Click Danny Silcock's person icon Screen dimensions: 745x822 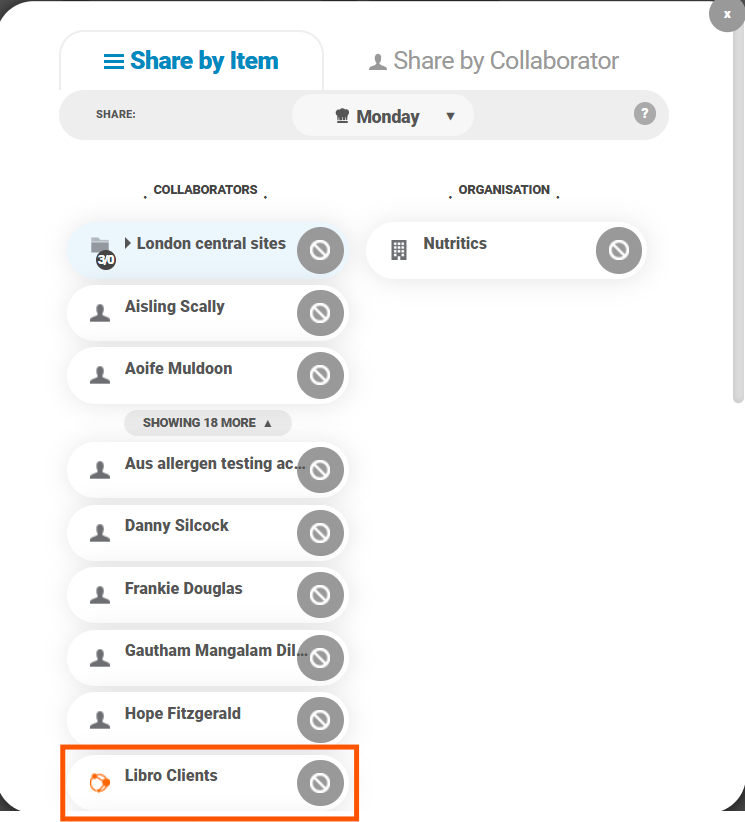(x=100, y=532)
